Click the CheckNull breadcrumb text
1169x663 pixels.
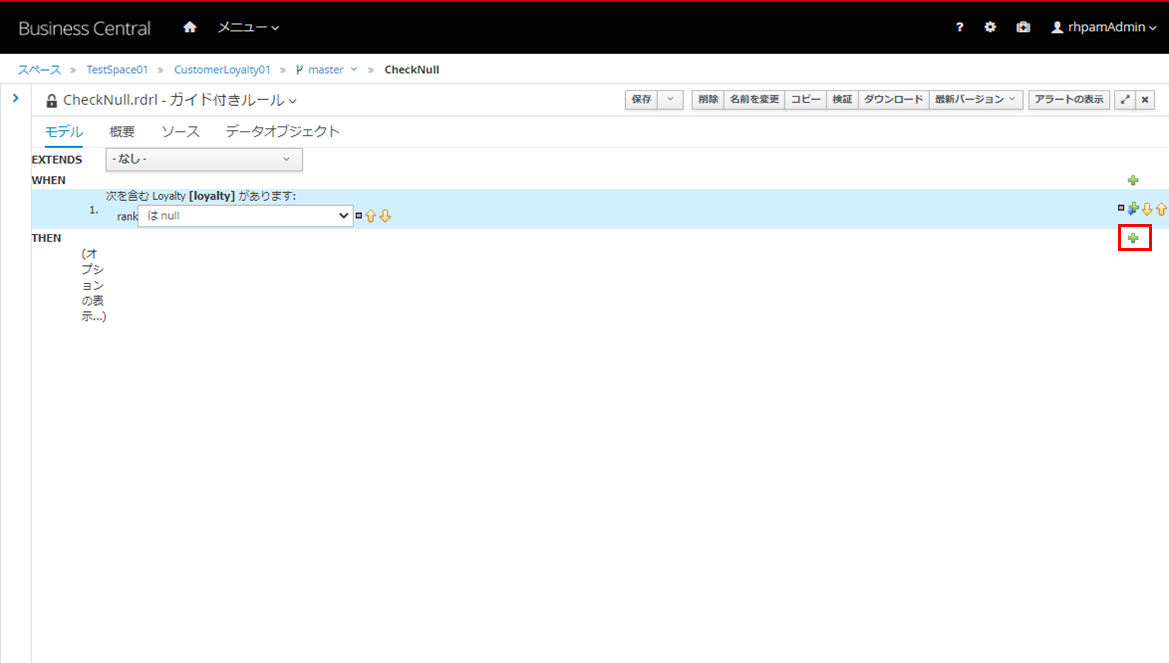coord(412,69)
